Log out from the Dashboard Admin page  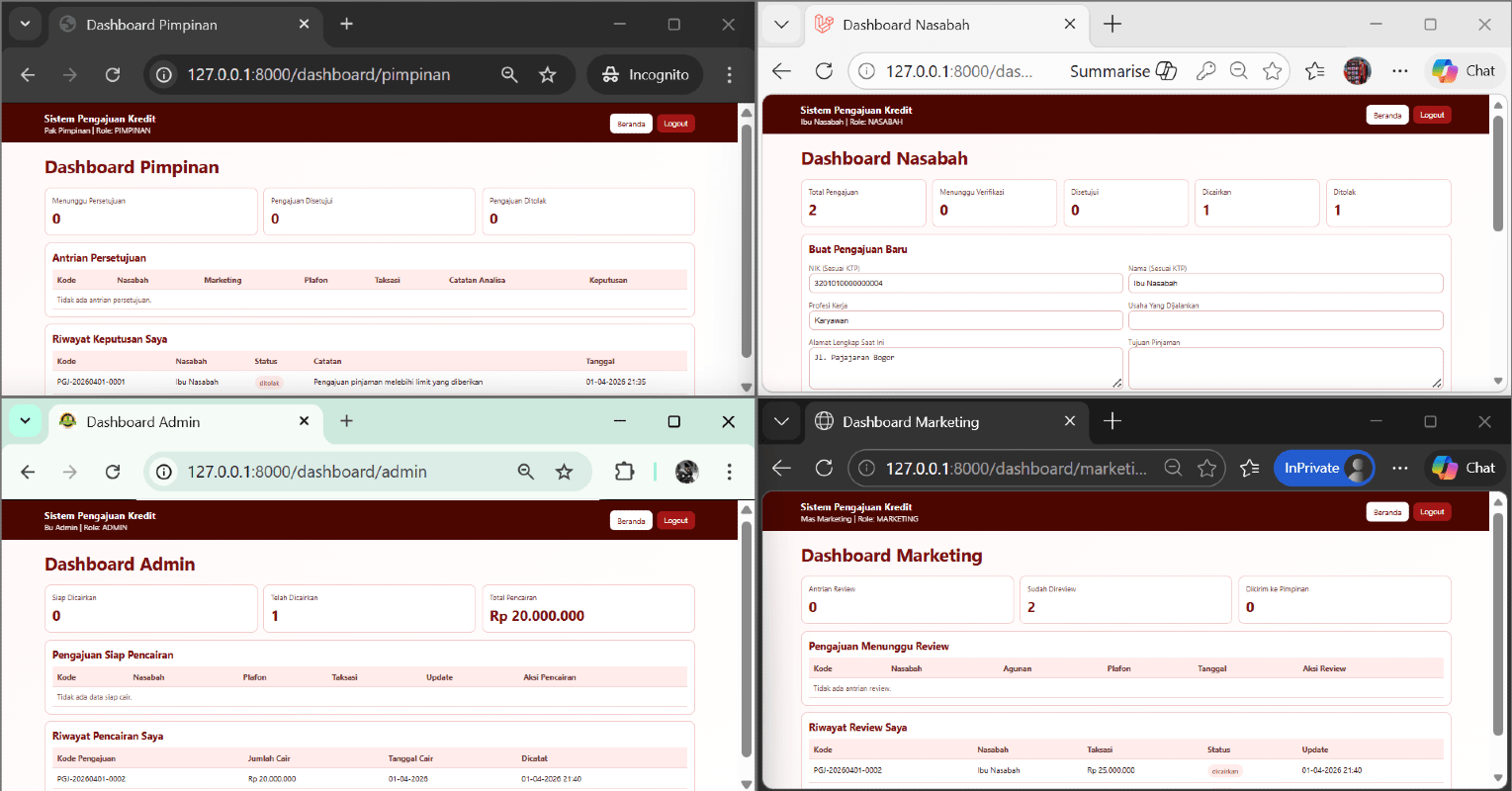point(676,520)
